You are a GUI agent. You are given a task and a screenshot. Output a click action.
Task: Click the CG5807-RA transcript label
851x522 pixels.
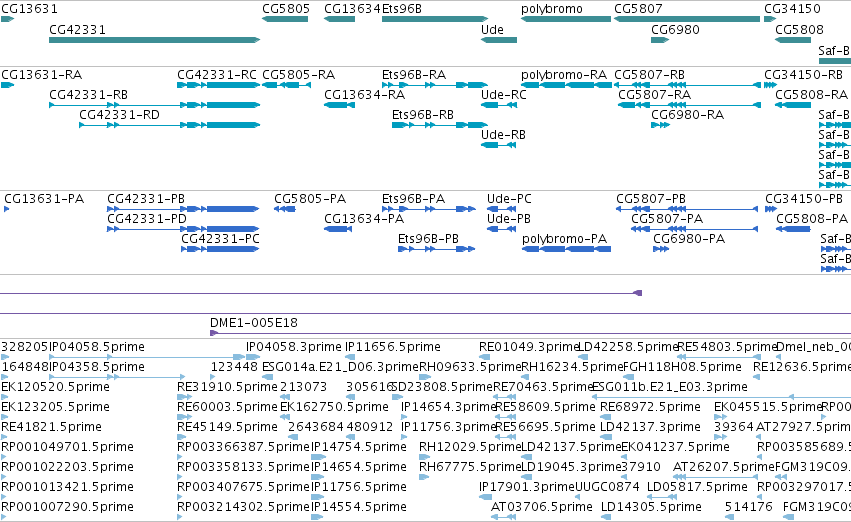[655, 95]
